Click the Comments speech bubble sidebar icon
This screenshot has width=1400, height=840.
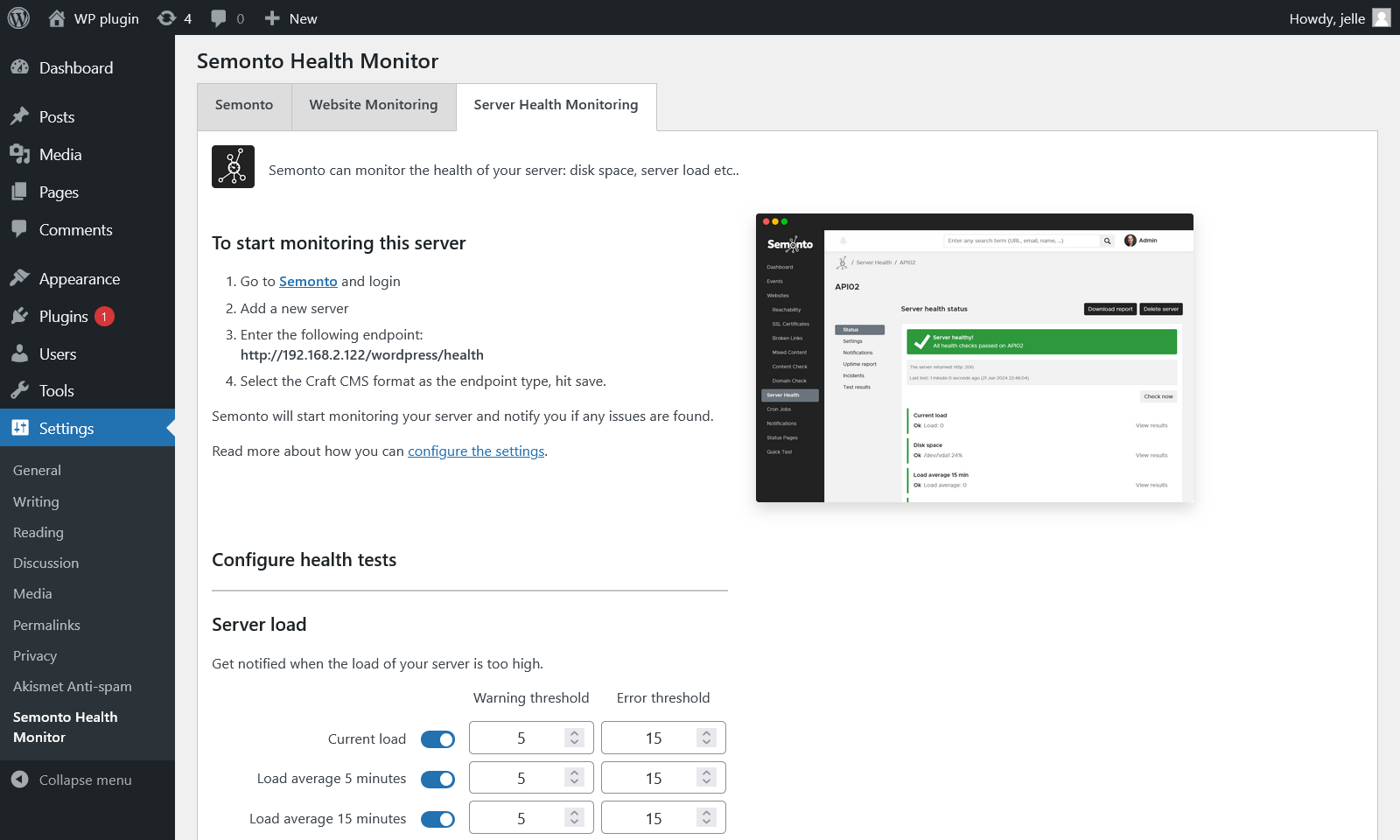click(19, 229)
